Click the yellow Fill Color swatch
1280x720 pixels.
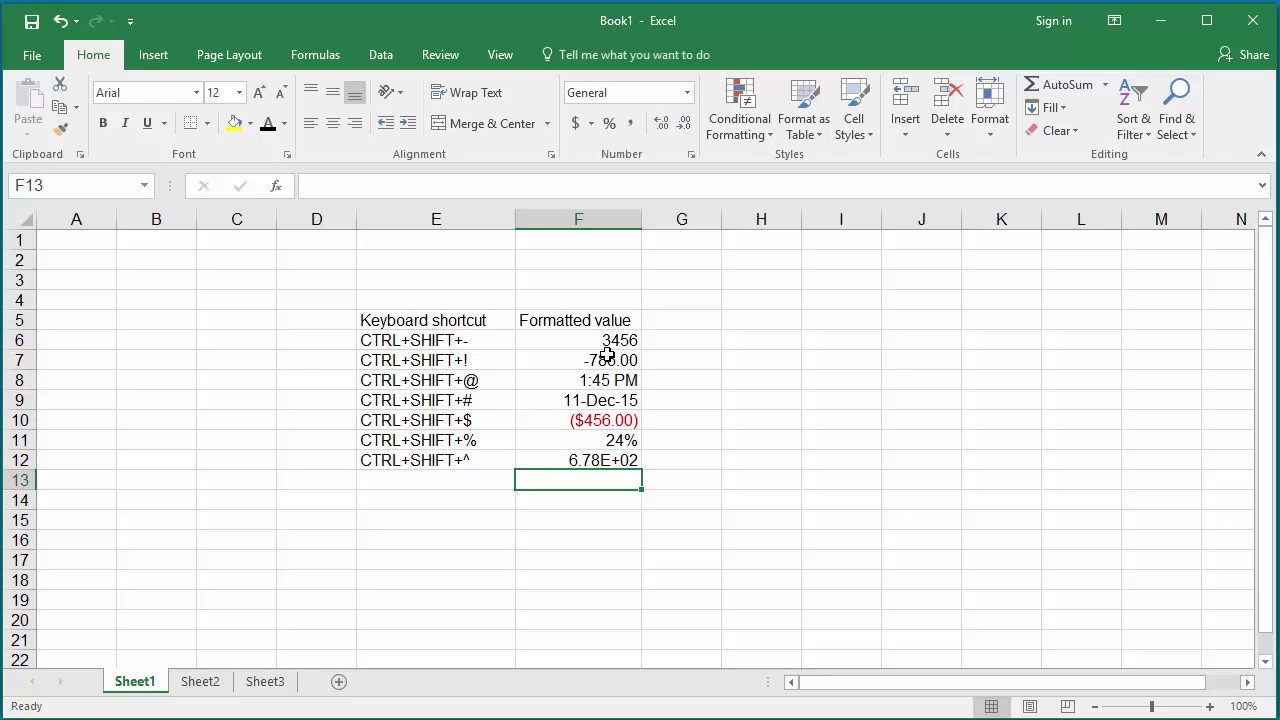click(234, 124)
